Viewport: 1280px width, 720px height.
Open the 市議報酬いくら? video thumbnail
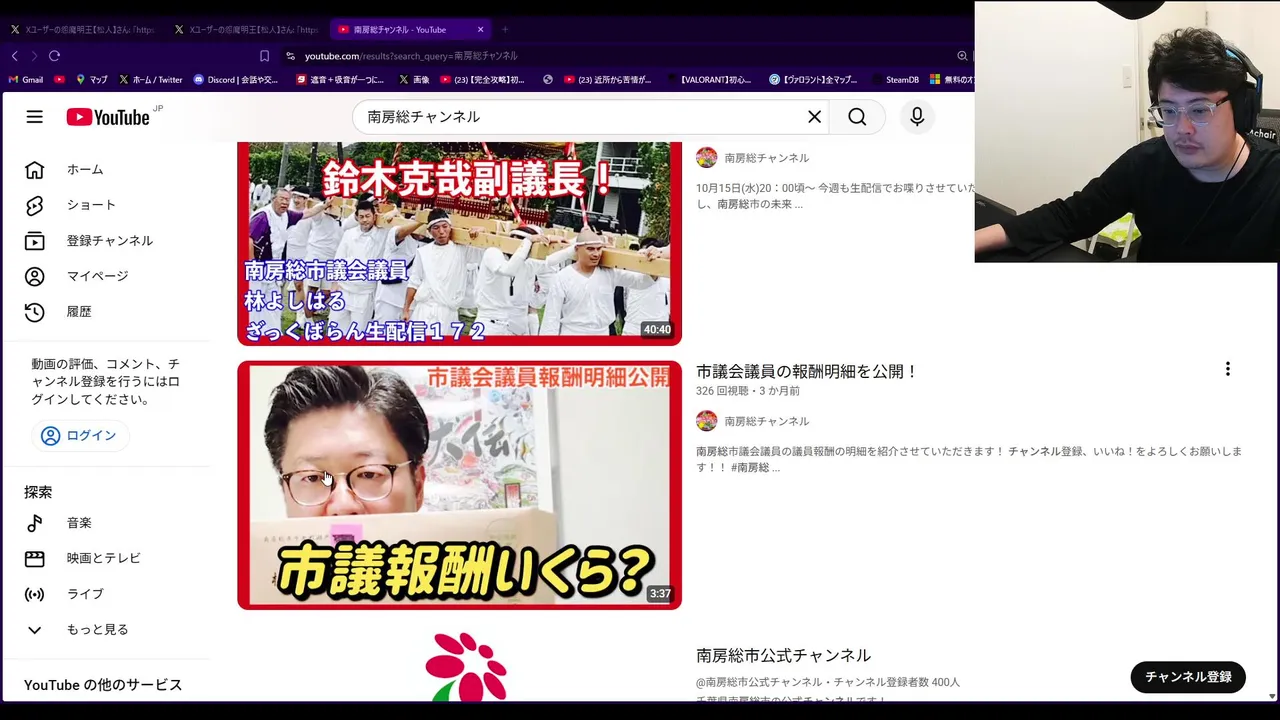tap(459, 485)
